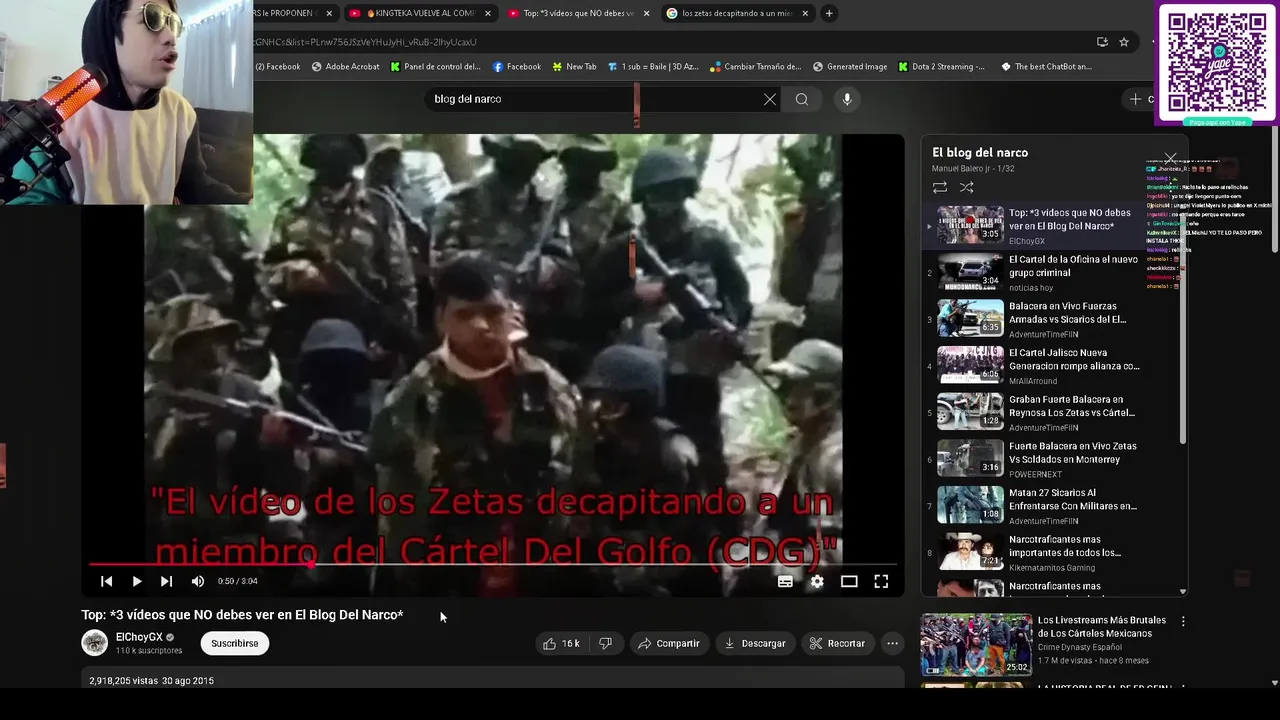Start voice search with the microphone
The width and height of the screenshot is (1280, 720).
point(847,99)
